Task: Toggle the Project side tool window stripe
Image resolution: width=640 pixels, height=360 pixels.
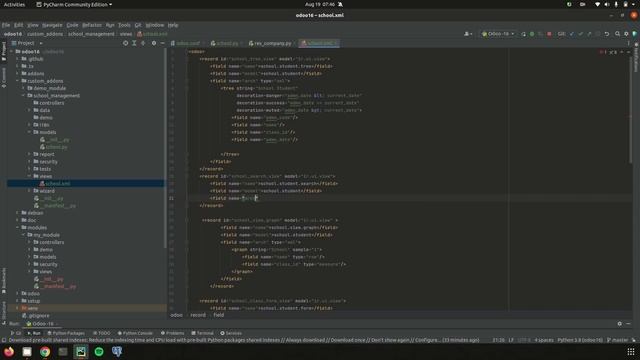Action: 4,51
